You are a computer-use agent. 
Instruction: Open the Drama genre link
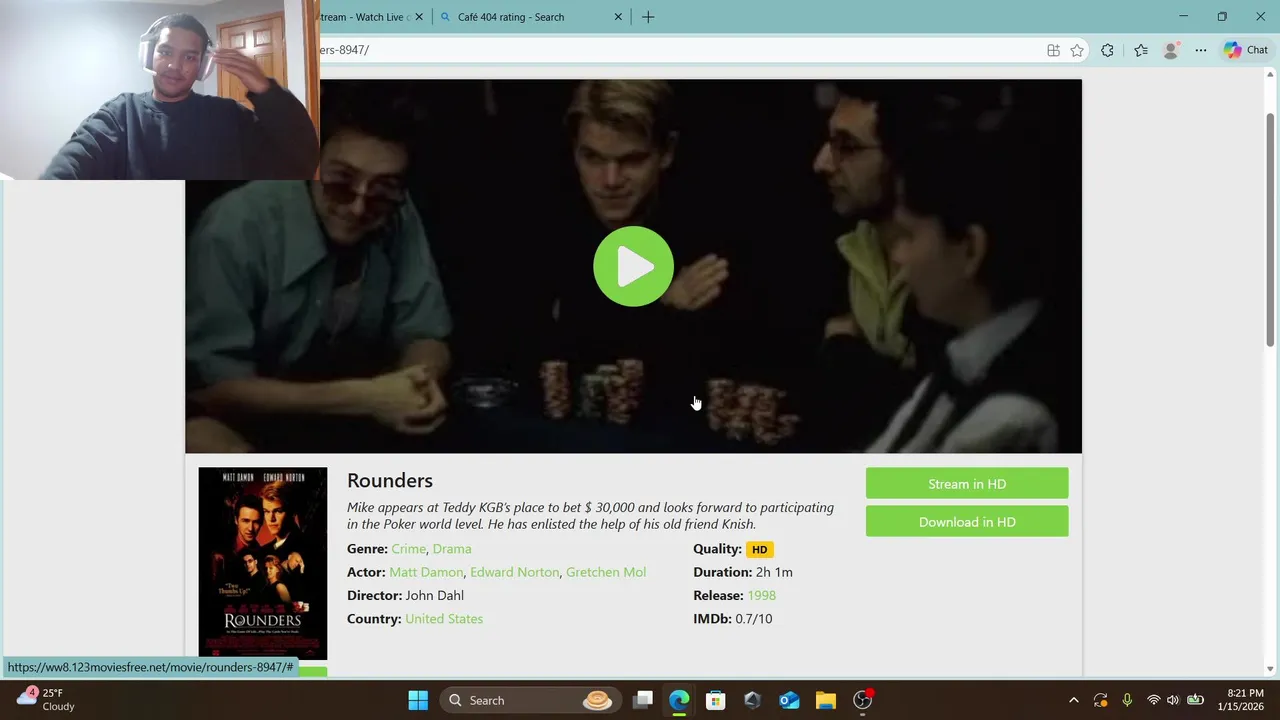click(452, 549)
